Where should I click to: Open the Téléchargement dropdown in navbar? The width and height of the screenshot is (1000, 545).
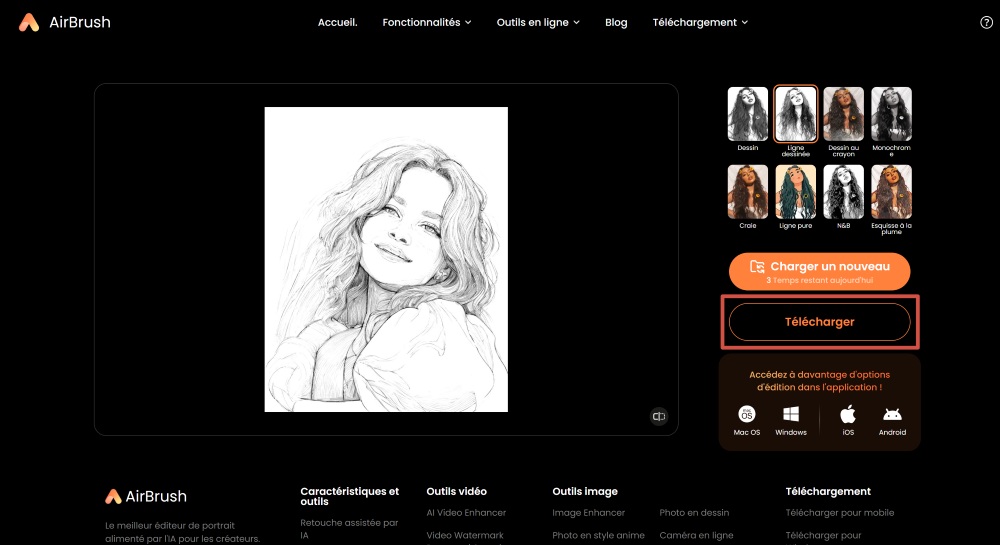click(700, 22)
